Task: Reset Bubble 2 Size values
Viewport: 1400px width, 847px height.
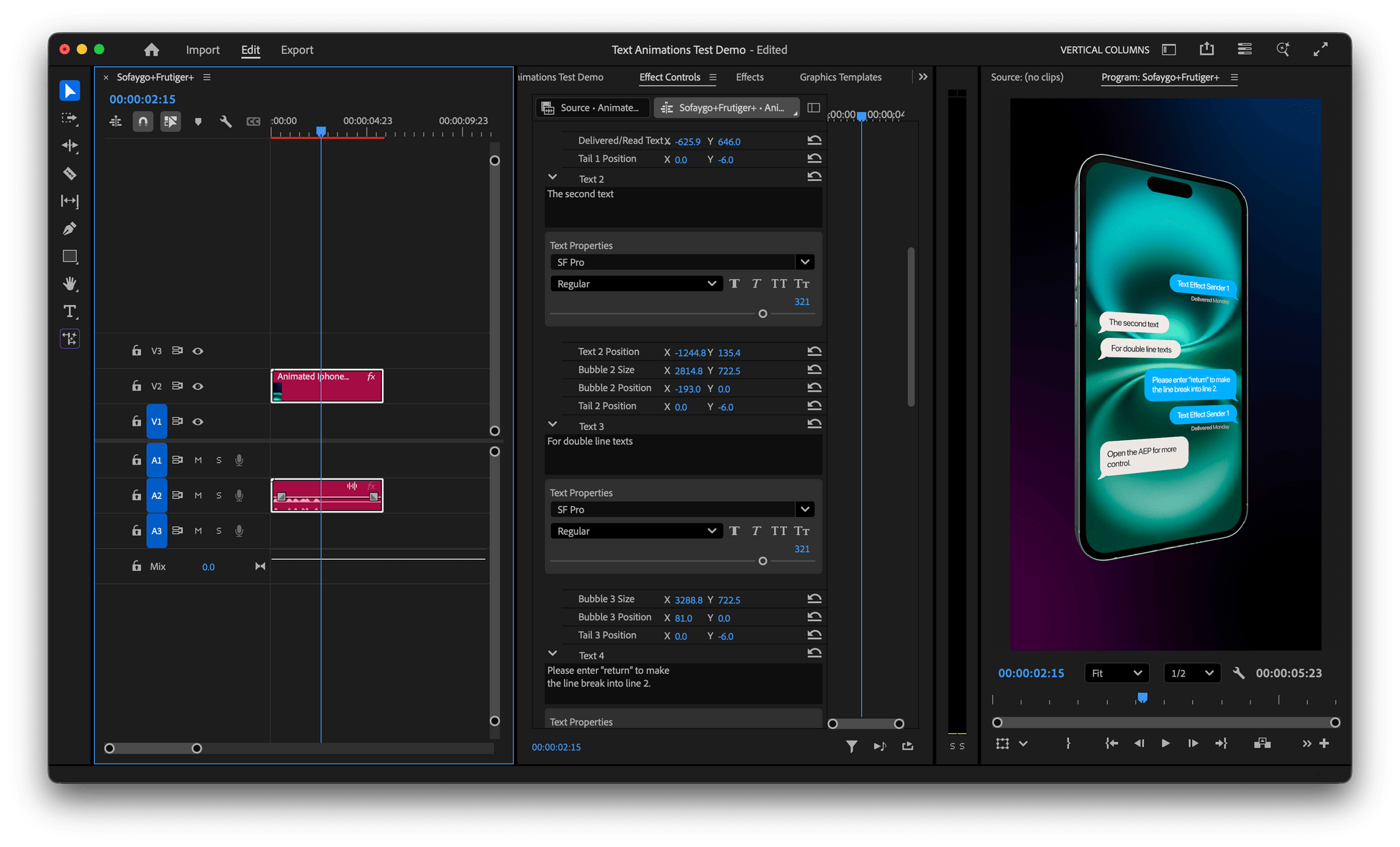Action: click(814, 370)
